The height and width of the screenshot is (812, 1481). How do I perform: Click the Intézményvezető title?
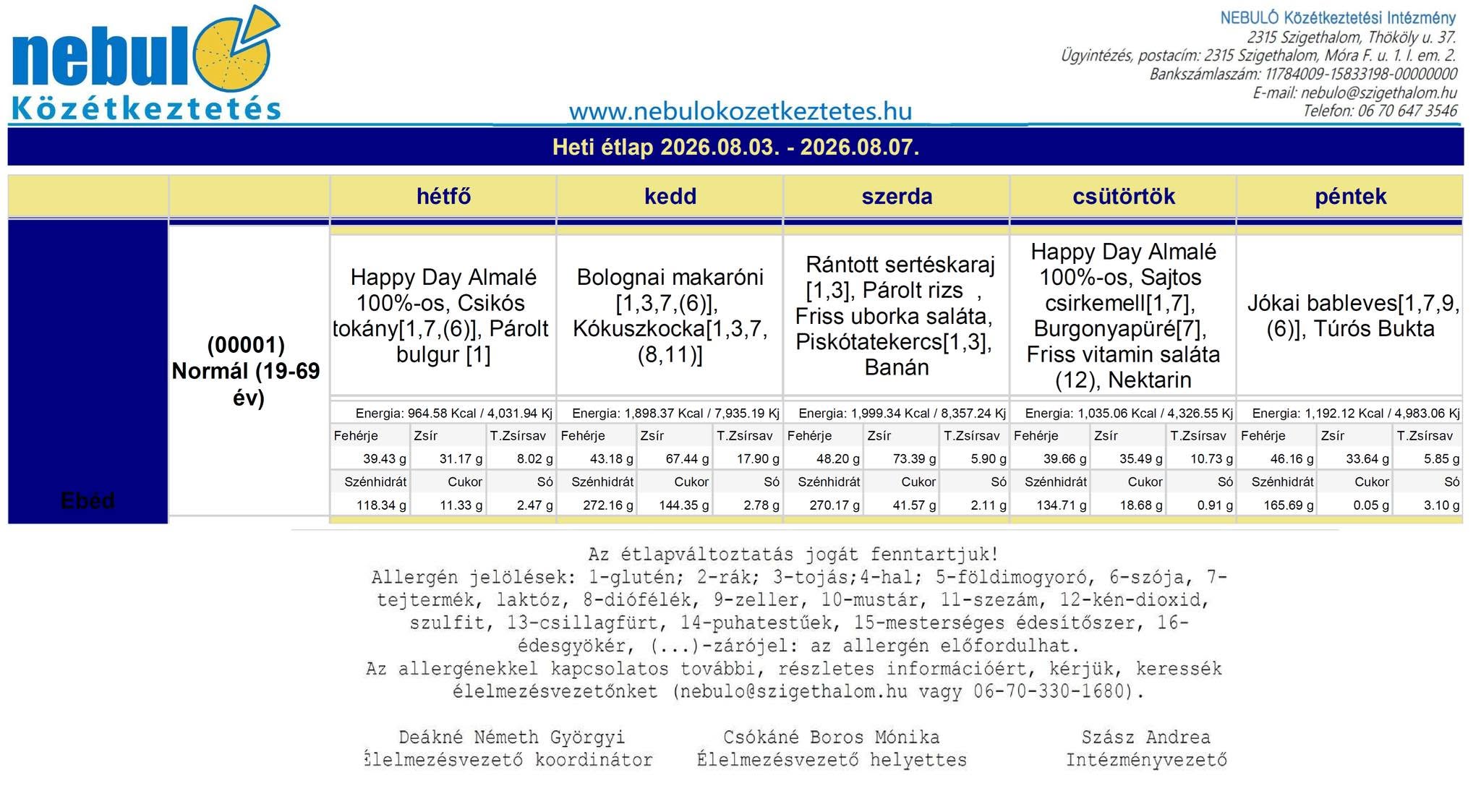[1146, 760]
